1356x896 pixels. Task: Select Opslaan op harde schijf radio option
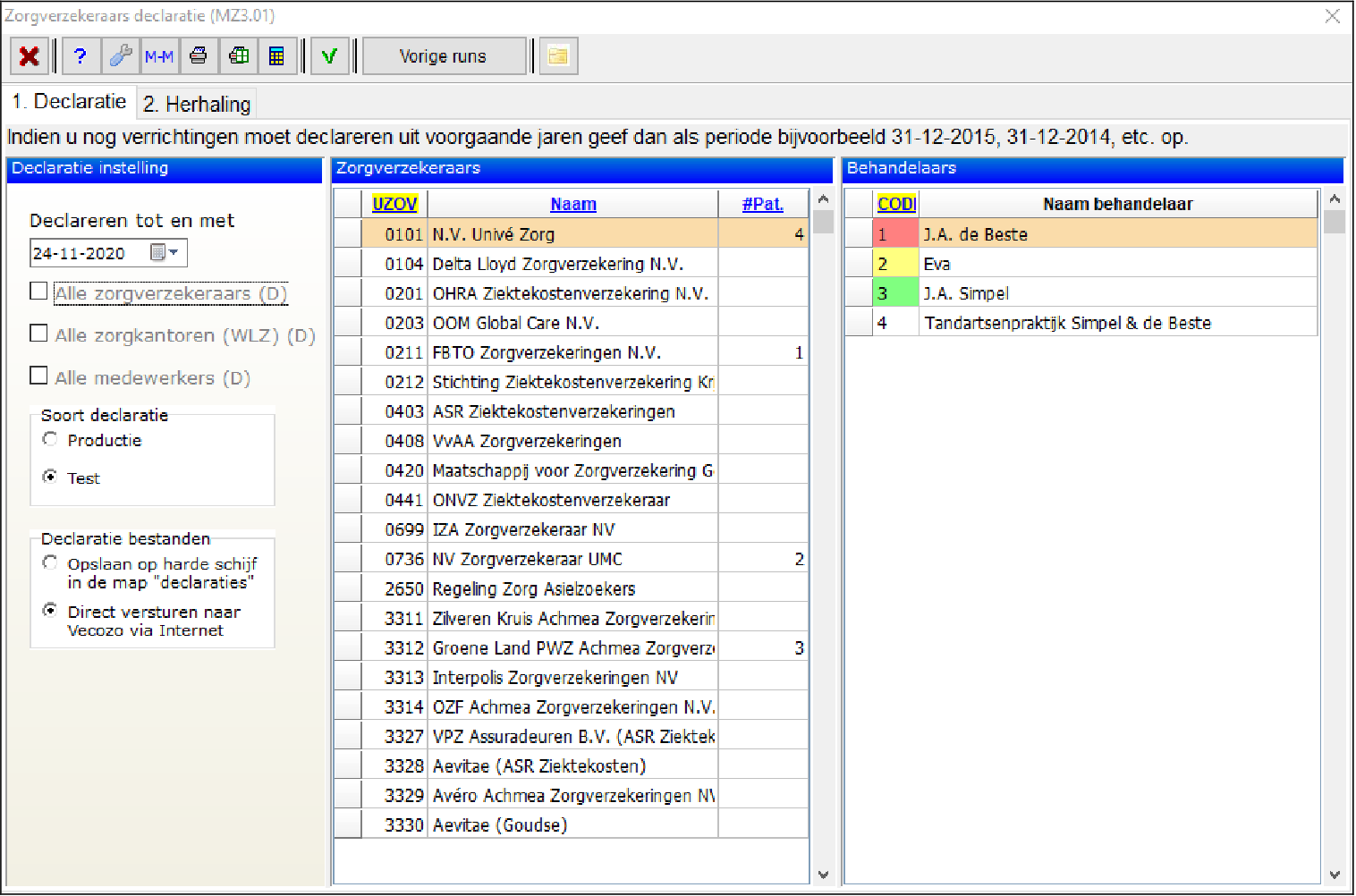click(x=50, y=563)
